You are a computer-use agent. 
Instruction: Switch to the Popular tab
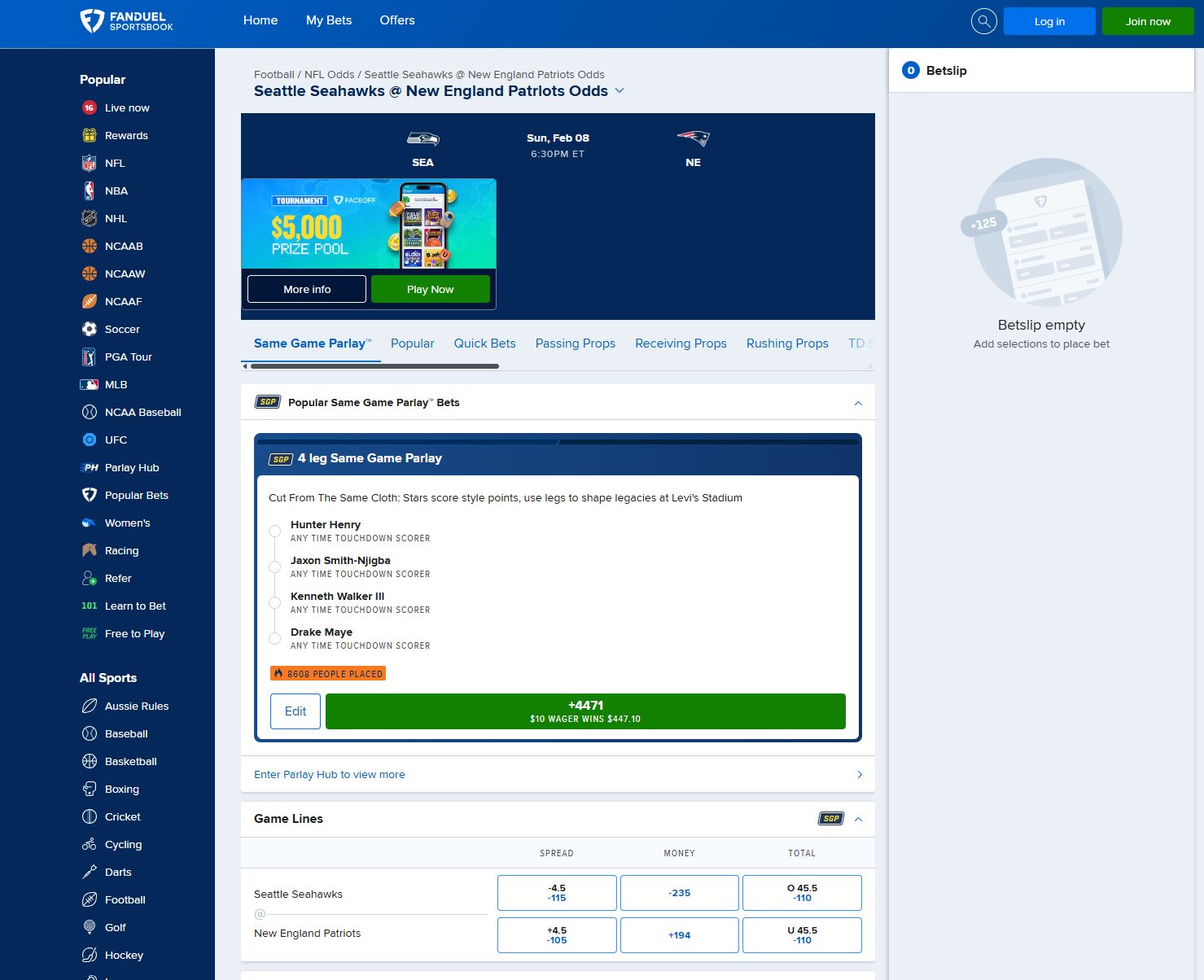click(413, 343)
